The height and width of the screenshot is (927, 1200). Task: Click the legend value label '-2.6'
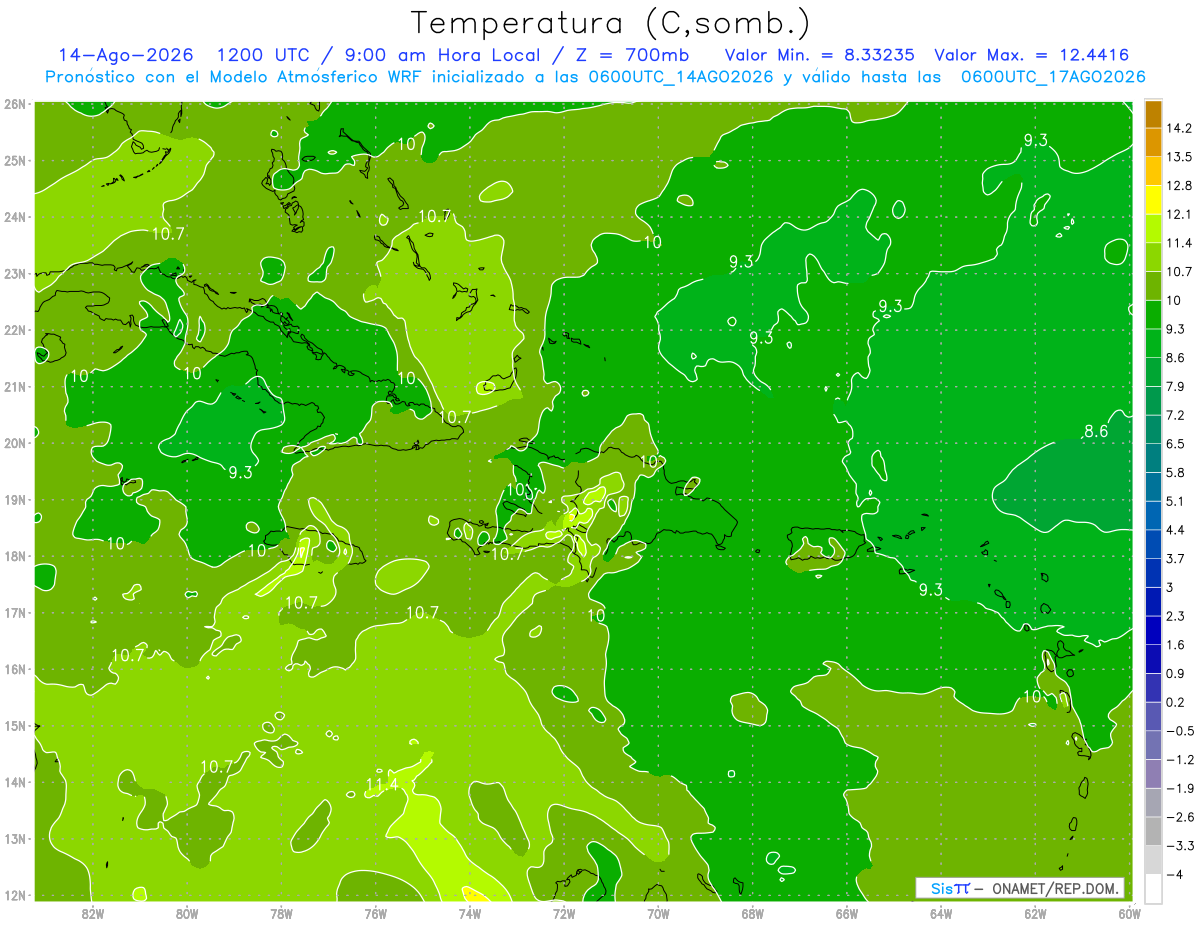[x=1180, y=817]
